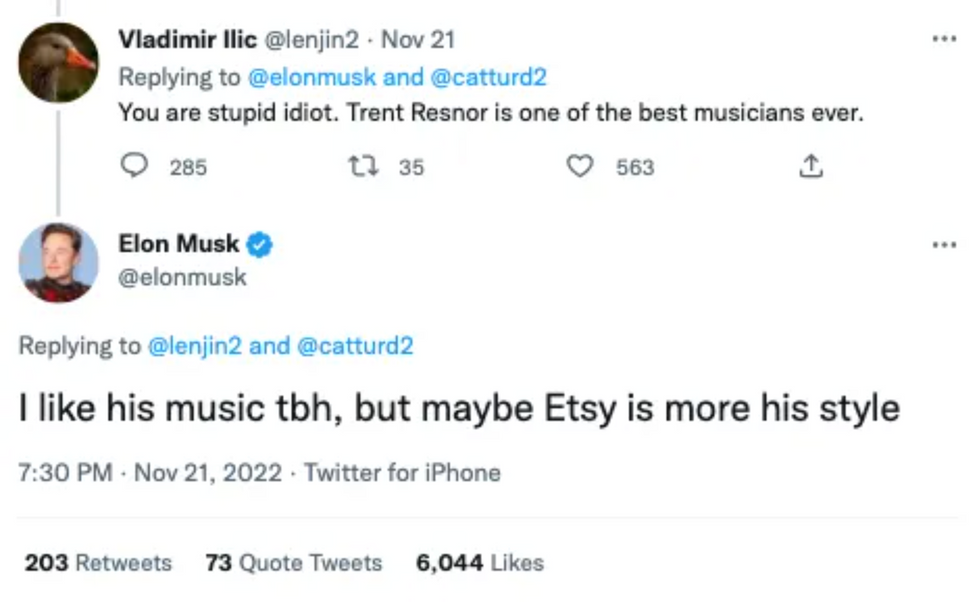Viewport: 980px width, 602px height.
Task: Open the Nov 21 timestamp link
Action: (418, 40)
